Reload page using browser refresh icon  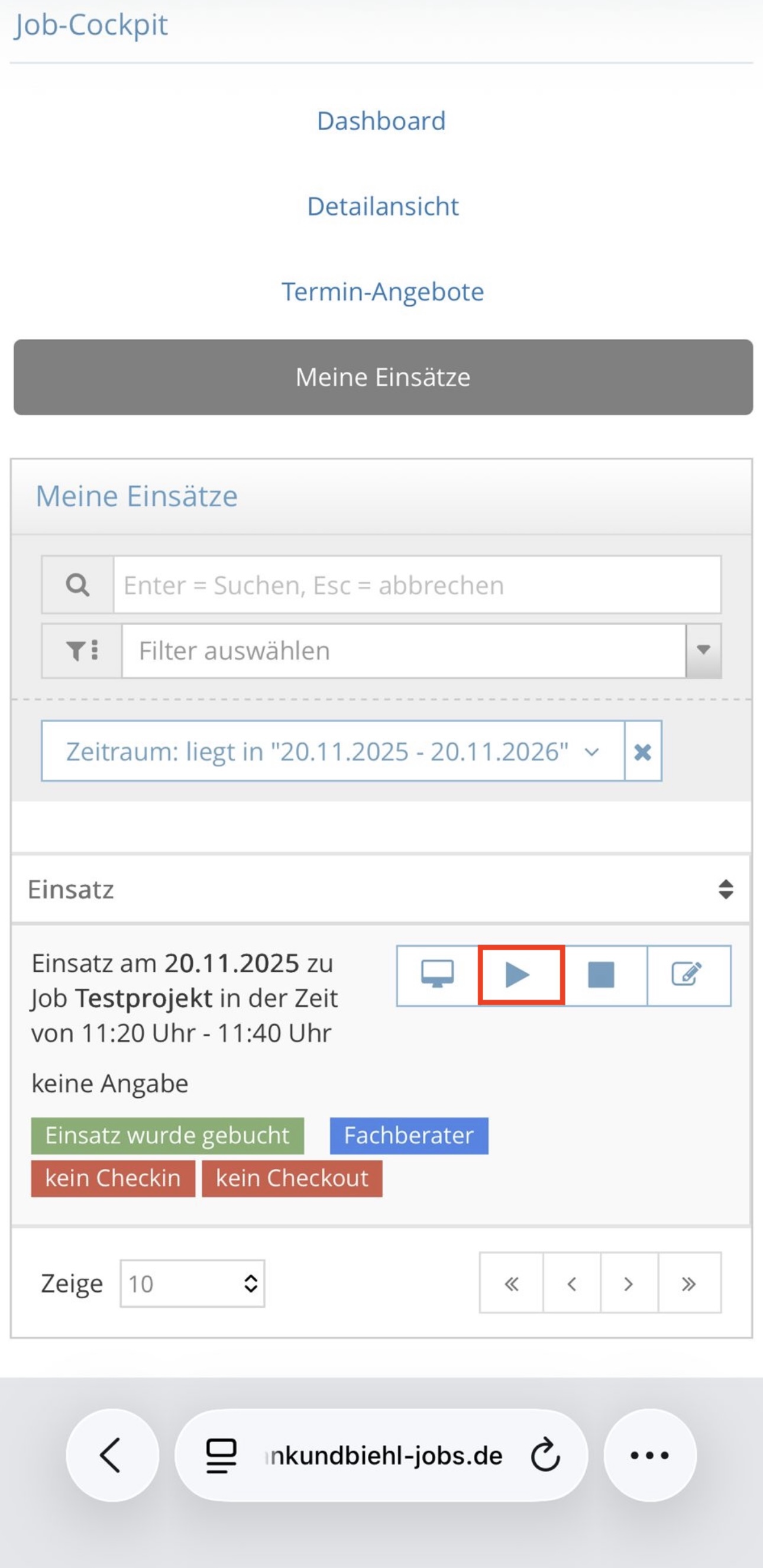click(x=545, y=1456)
